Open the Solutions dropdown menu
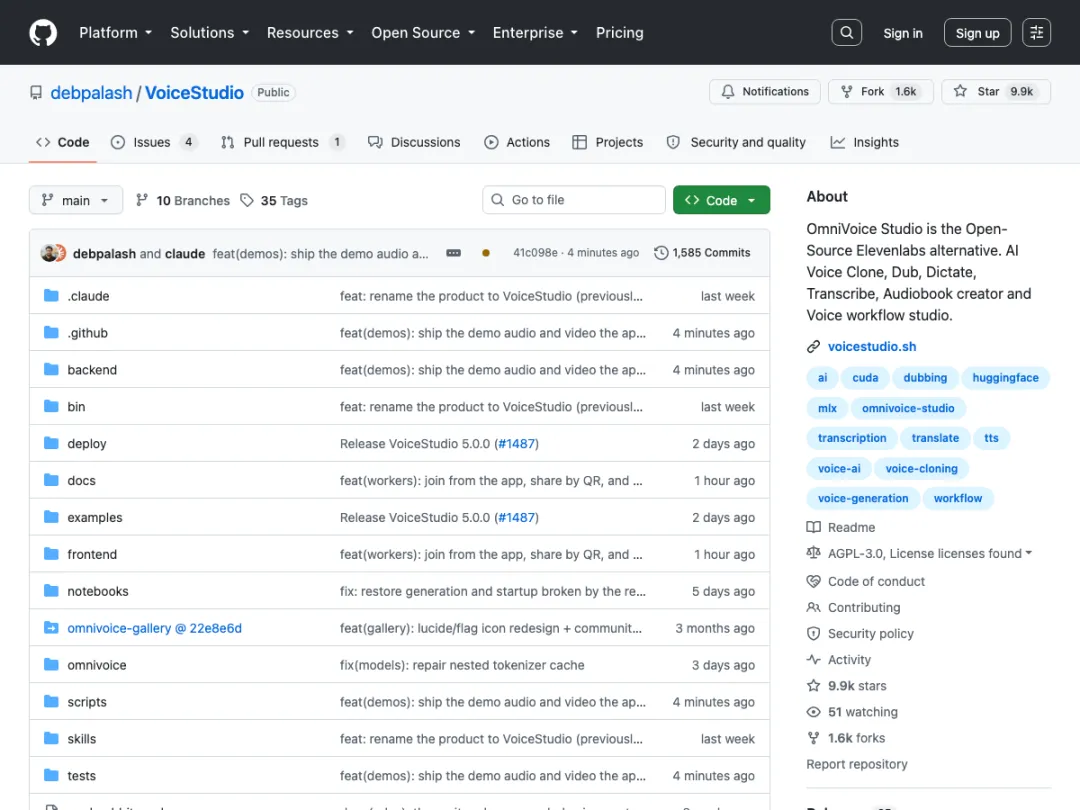The width and height of the screenshot is (1080, 810). [x=209, y=32]
